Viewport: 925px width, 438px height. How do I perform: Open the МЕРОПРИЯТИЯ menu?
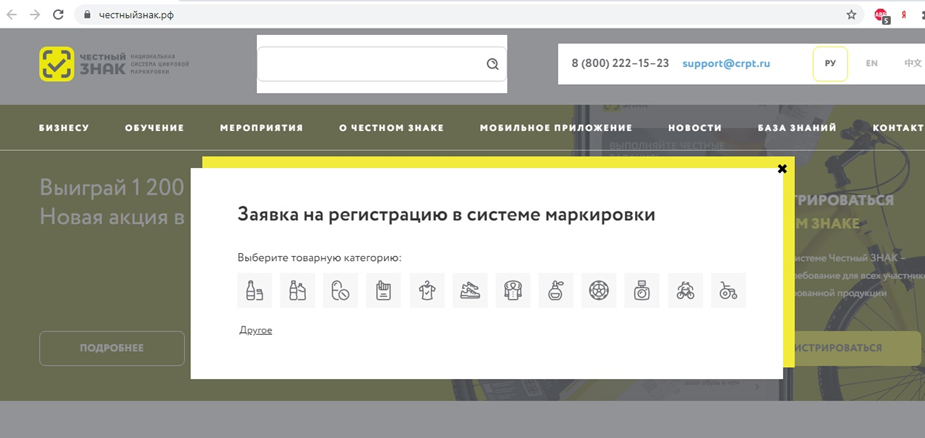pos(261,128)
